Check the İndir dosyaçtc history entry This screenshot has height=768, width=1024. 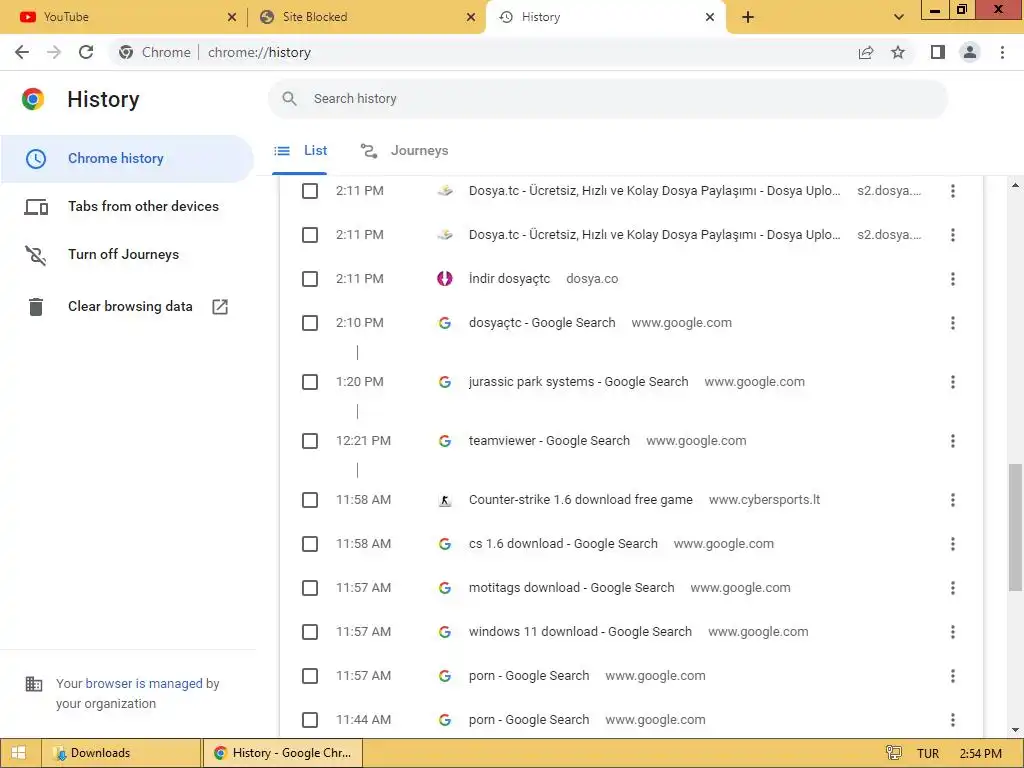[x=310, y=279]
